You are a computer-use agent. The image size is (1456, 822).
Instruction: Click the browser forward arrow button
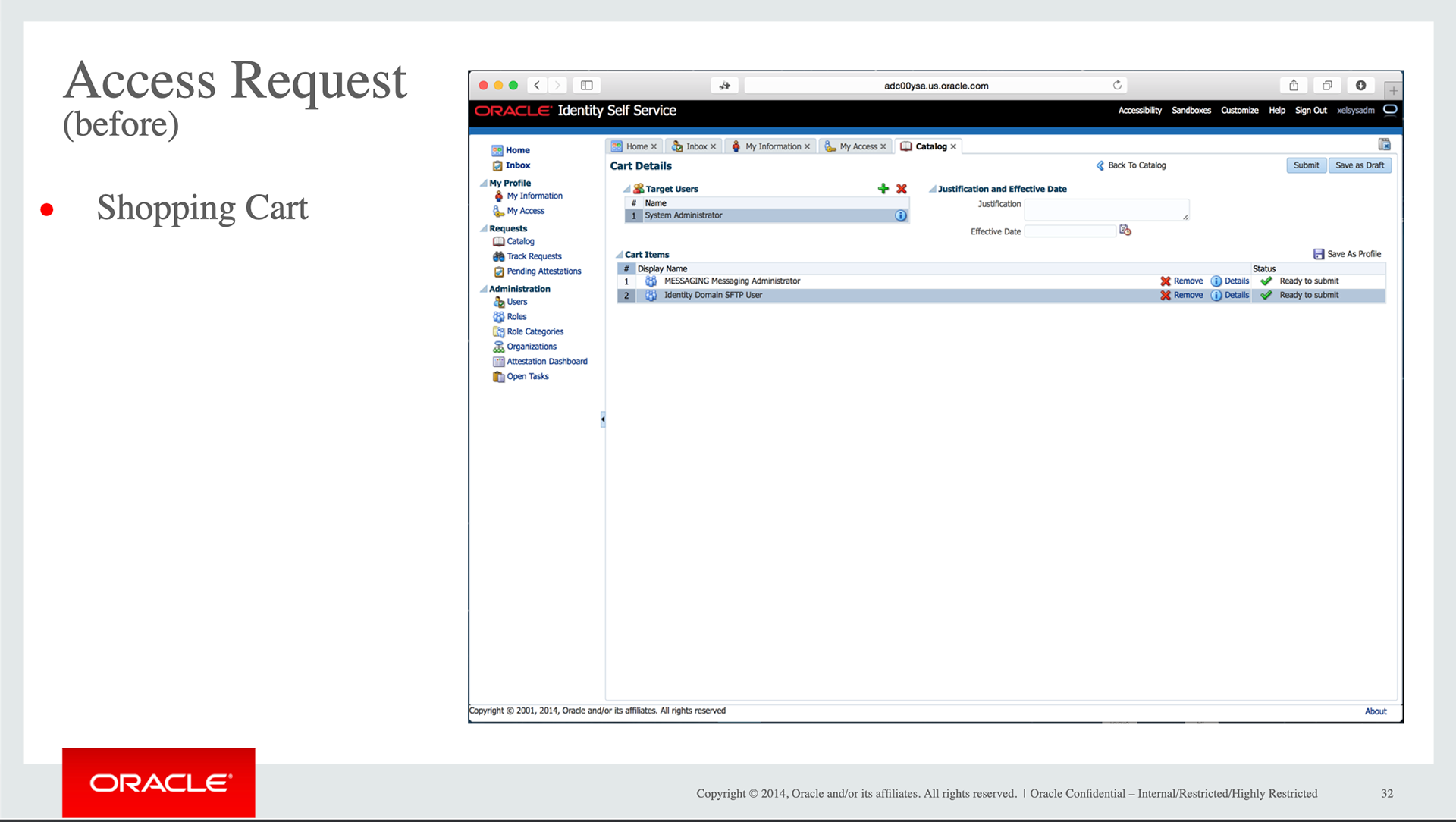click(x=557, y=86)
